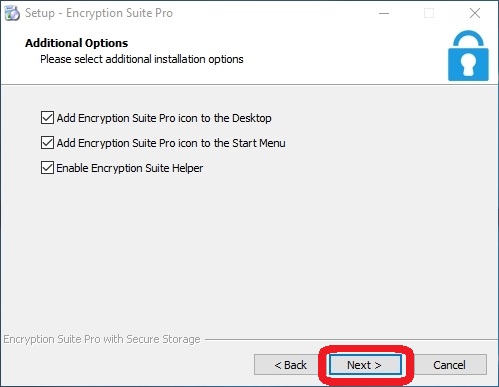
Task: Uncheck the Start Menu icon checkbox
Action: (x=47, y=143)
